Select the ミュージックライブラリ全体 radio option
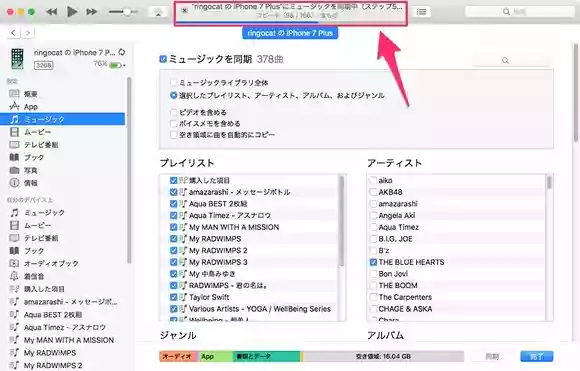 173,82
